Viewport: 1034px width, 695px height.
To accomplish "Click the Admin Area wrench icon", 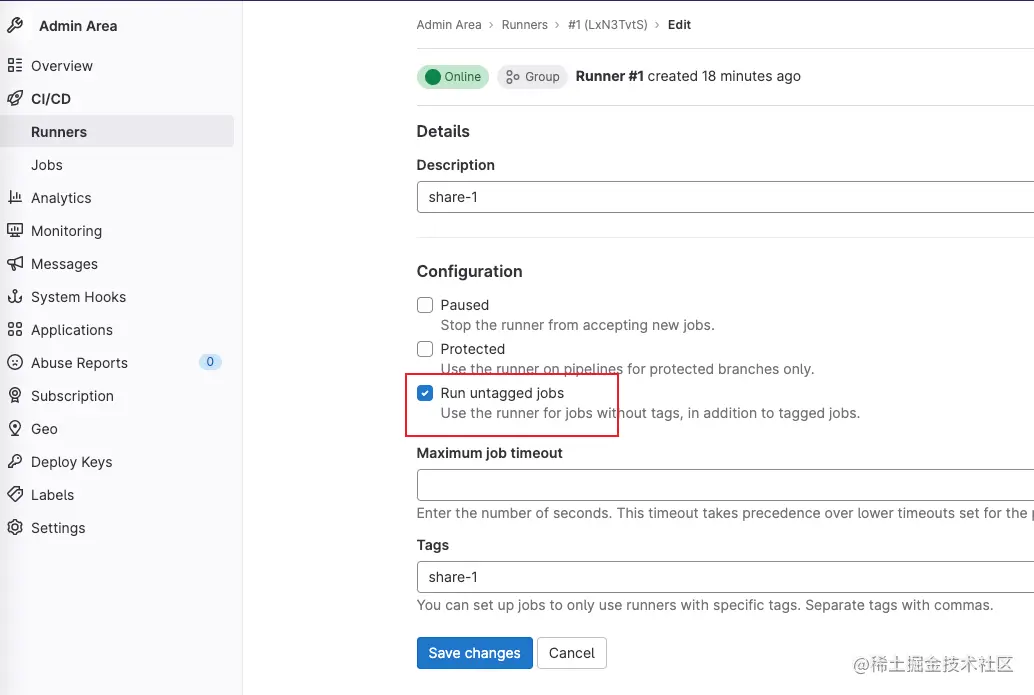I will pyautogui.click(x=15, y=26).
